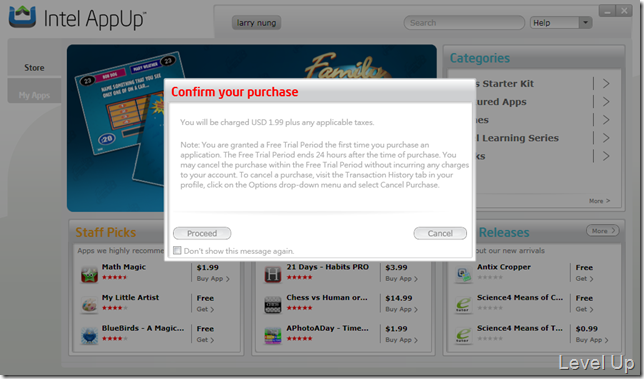Select the Chess vs Human or... title

(x=327, y=297)
